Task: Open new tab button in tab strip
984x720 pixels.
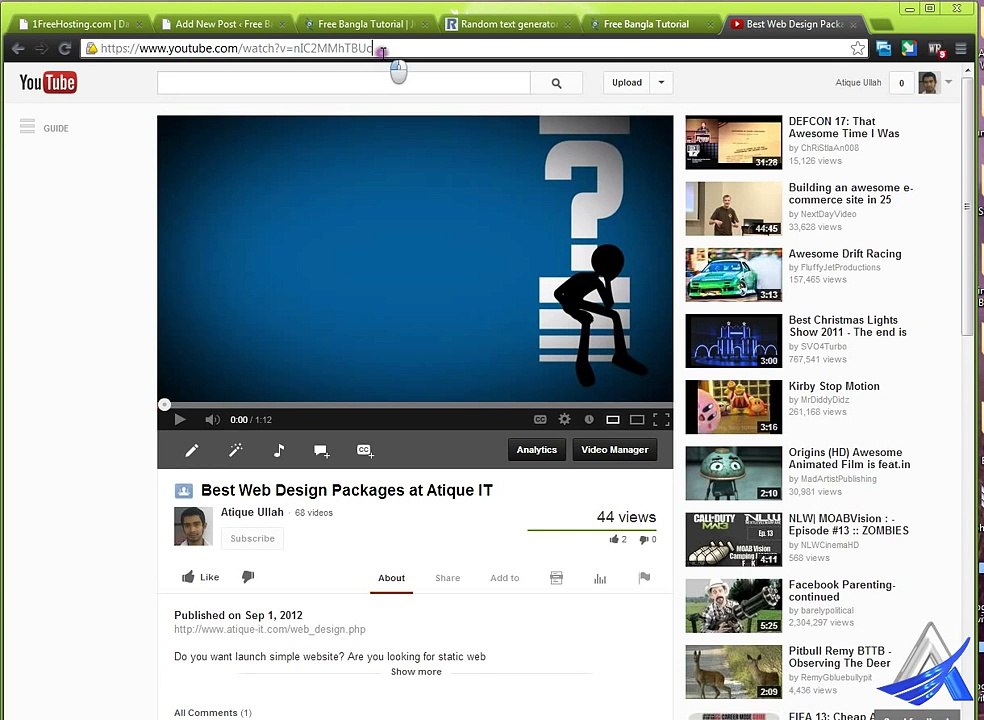Action: click(x=882, y=24)
